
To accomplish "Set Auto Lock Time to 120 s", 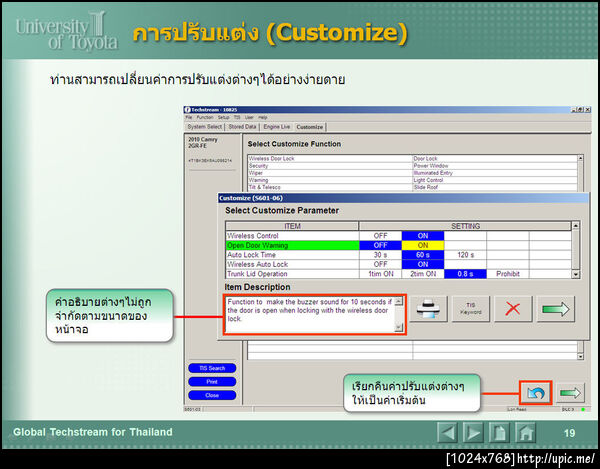I will 465,255.
